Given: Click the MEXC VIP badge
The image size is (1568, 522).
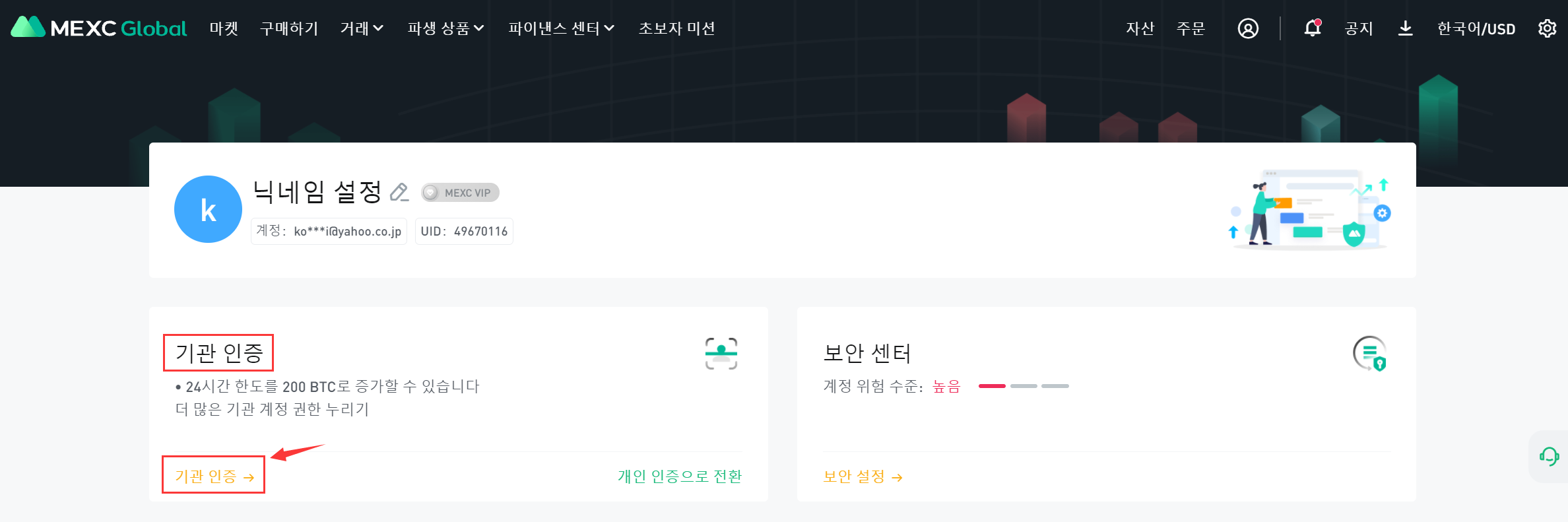Looking at the screenshot, I should [460, 193].
